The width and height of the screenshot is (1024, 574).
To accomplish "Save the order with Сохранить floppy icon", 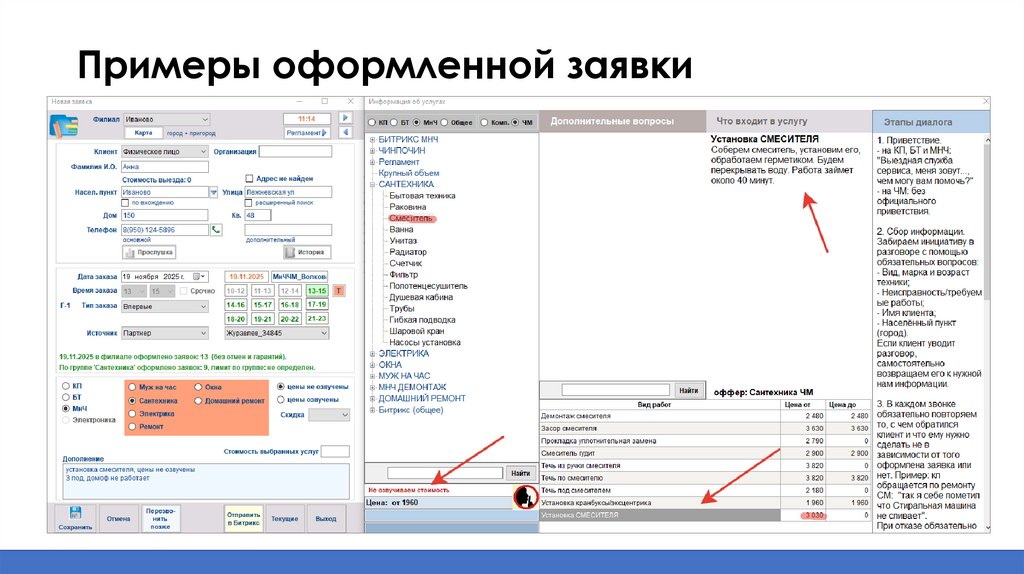I will [x=75, y=518].
